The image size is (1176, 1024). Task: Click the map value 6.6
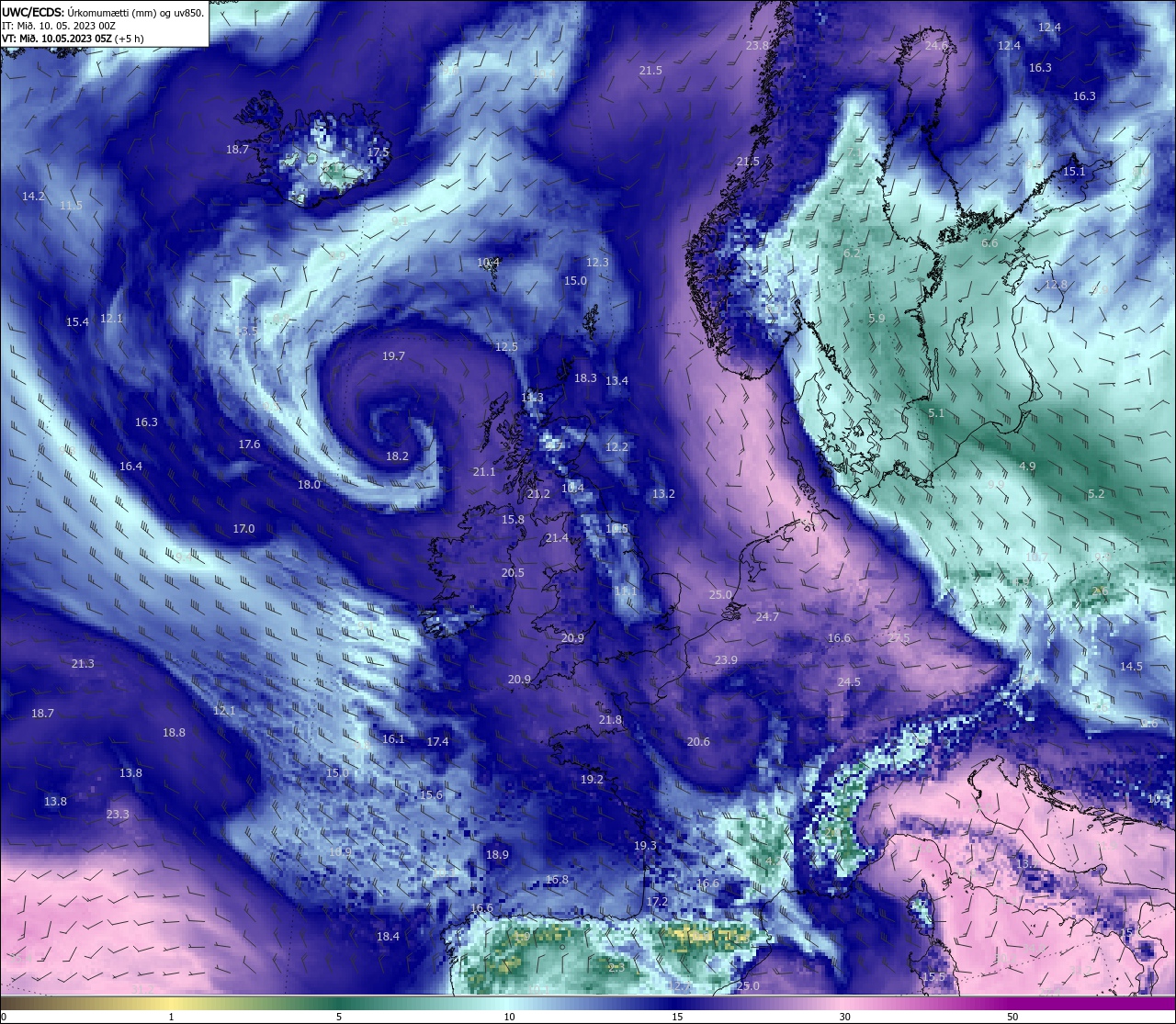tap(989, 243)
